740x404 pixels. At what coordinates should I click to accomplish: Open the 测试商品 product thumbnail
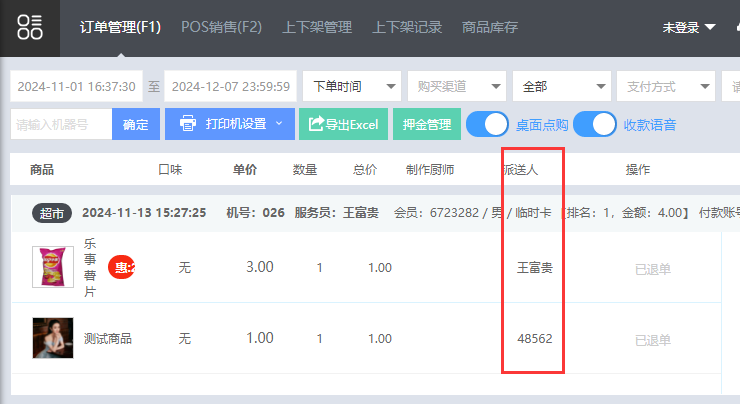[x=53, y=338]
